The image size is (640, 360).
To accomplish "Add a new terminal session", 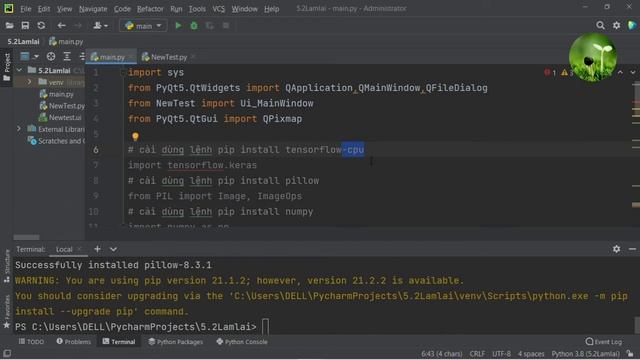I will pos(97,249).
